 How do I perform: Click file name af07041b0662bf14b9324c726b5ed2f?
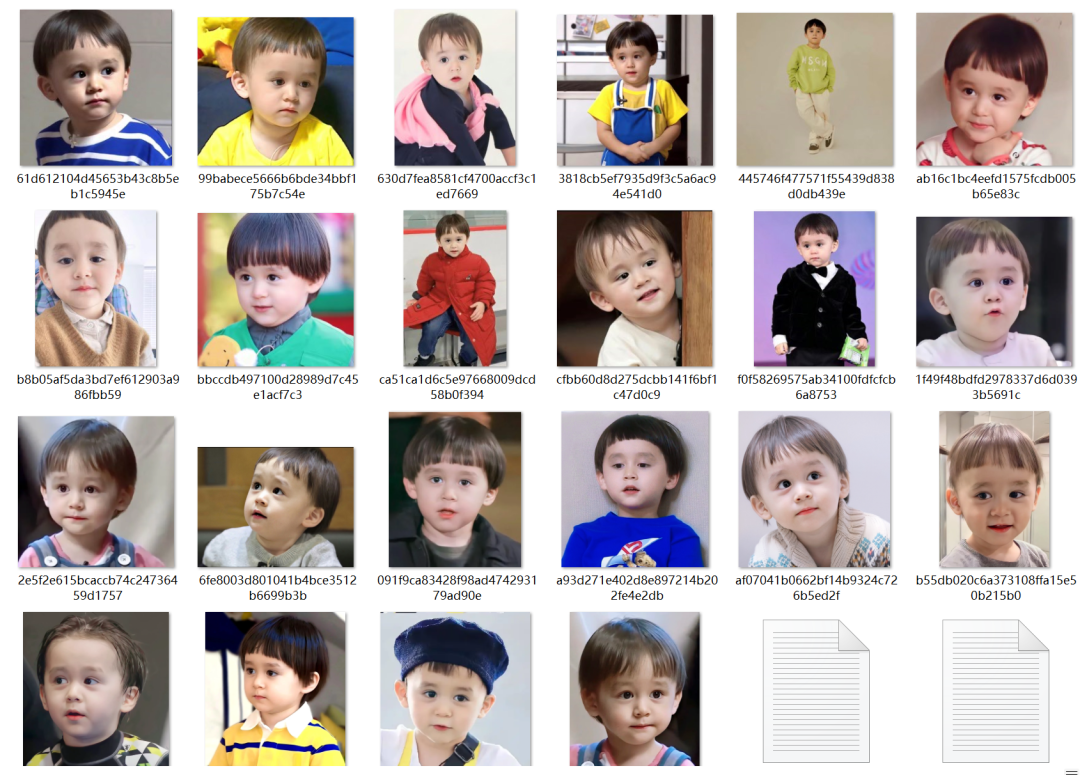point(816,588)
